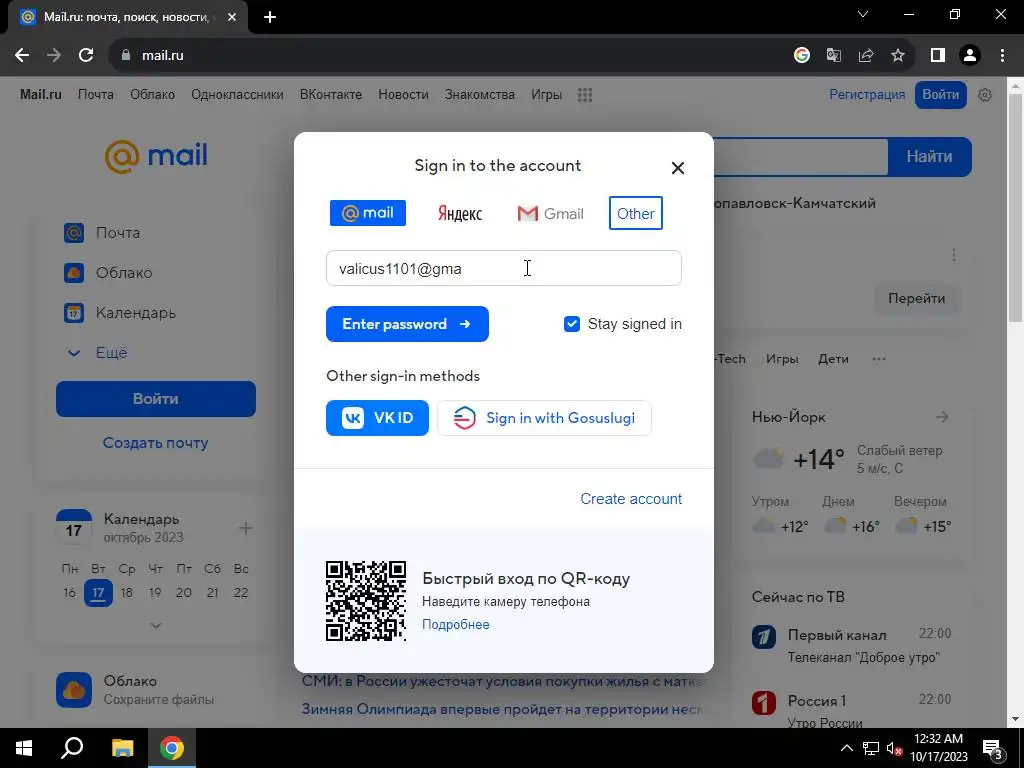Open the Create account link
The width and height of the screenshot is (1024, 768).
[631, 499]
